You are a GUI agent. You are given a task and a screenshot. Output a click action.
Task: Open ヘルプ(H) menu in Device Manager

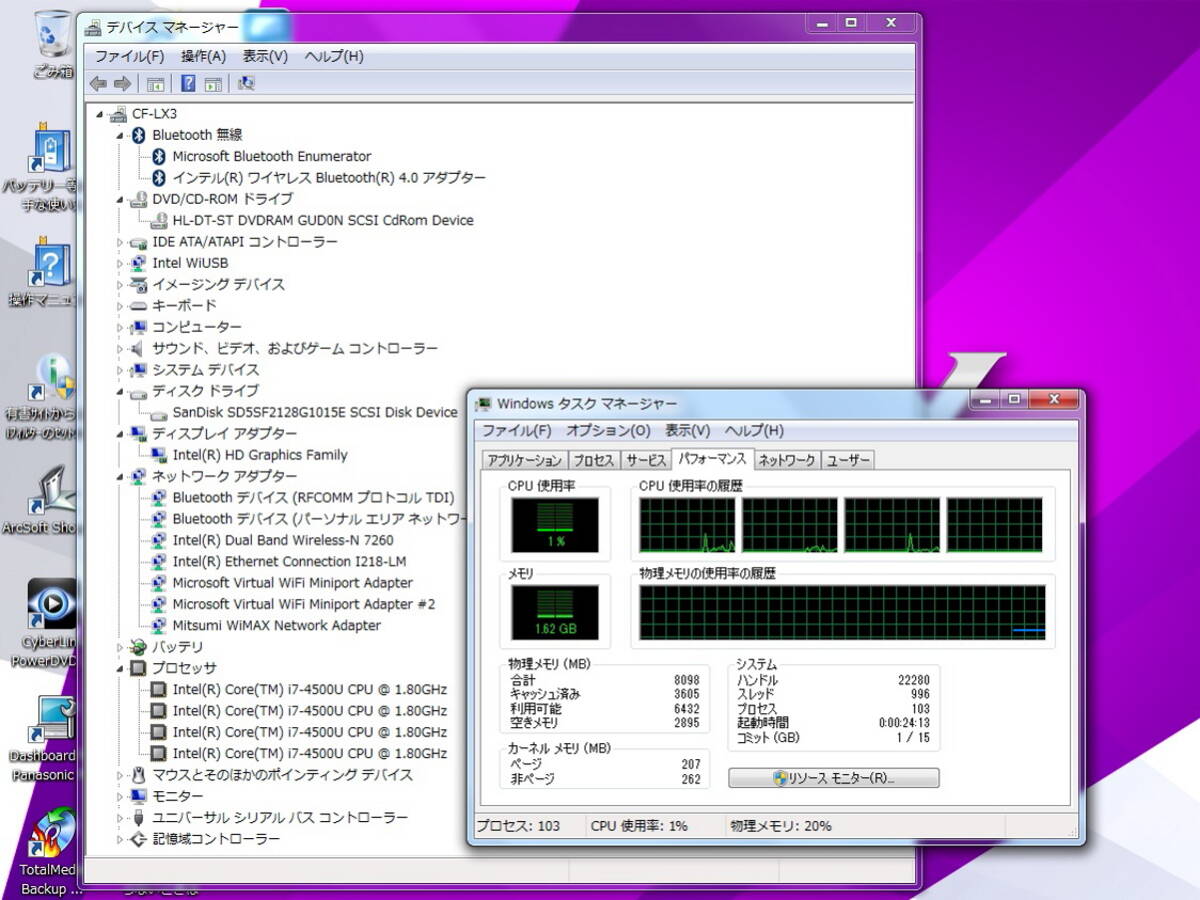334,56
